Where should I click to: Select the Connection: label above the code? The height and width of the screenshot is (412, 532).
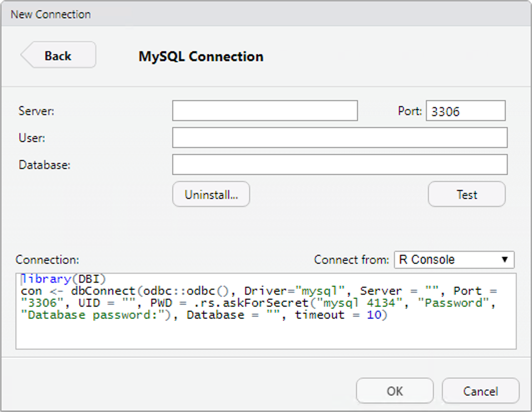(x=47, y=260)
